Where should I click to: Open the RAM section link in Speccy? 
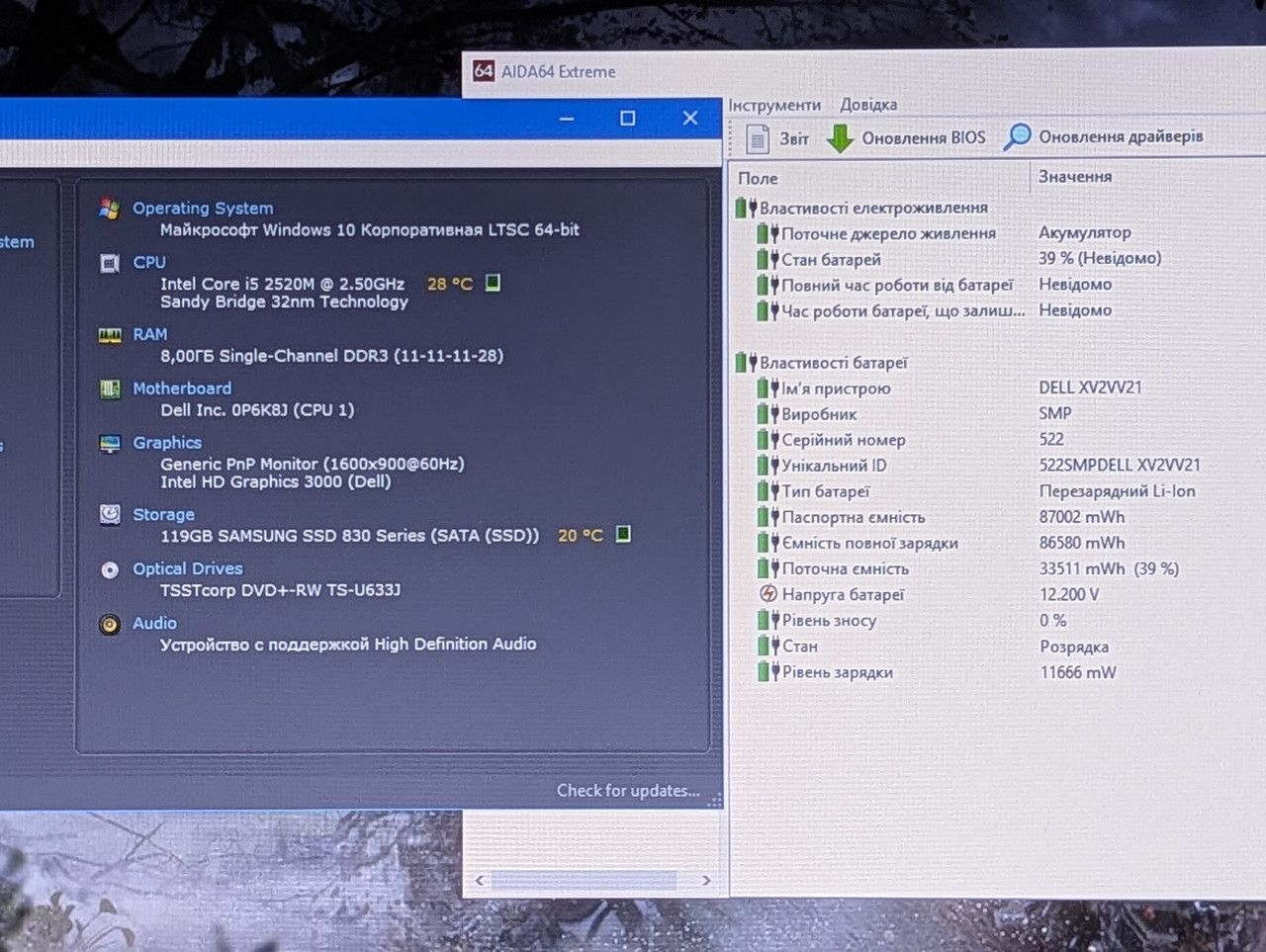pos(150,335)
